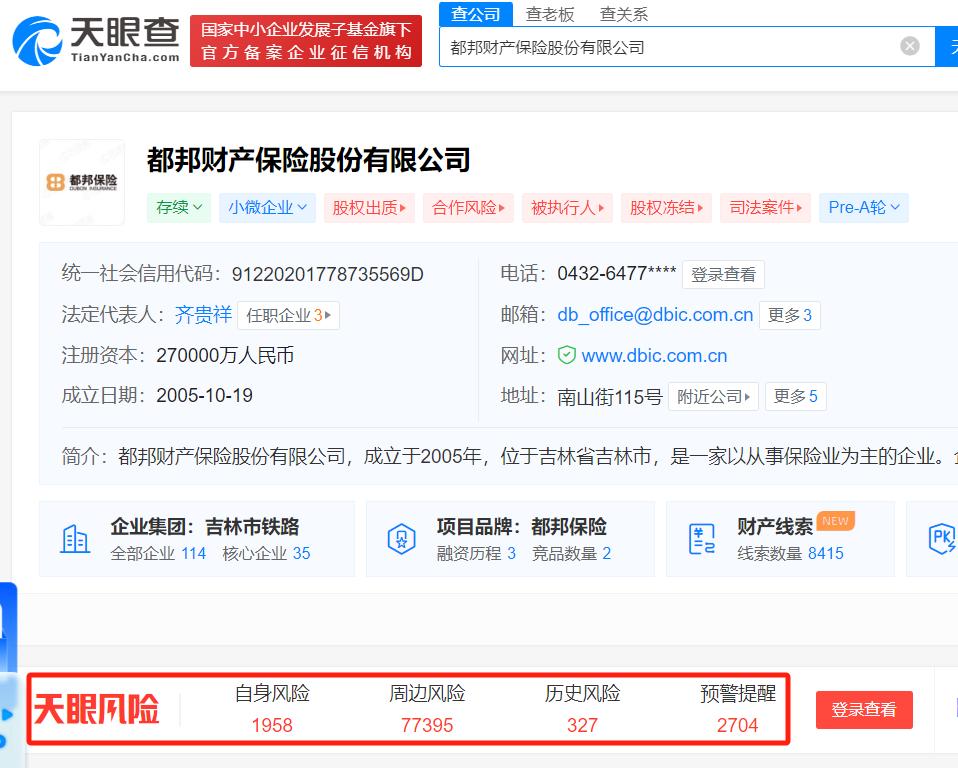Image resolution: width=958 pixels, height=768 pixels.
Task: Expand the 任职企业 3 list
Action: pyautogui.click(x=288, y=315)
